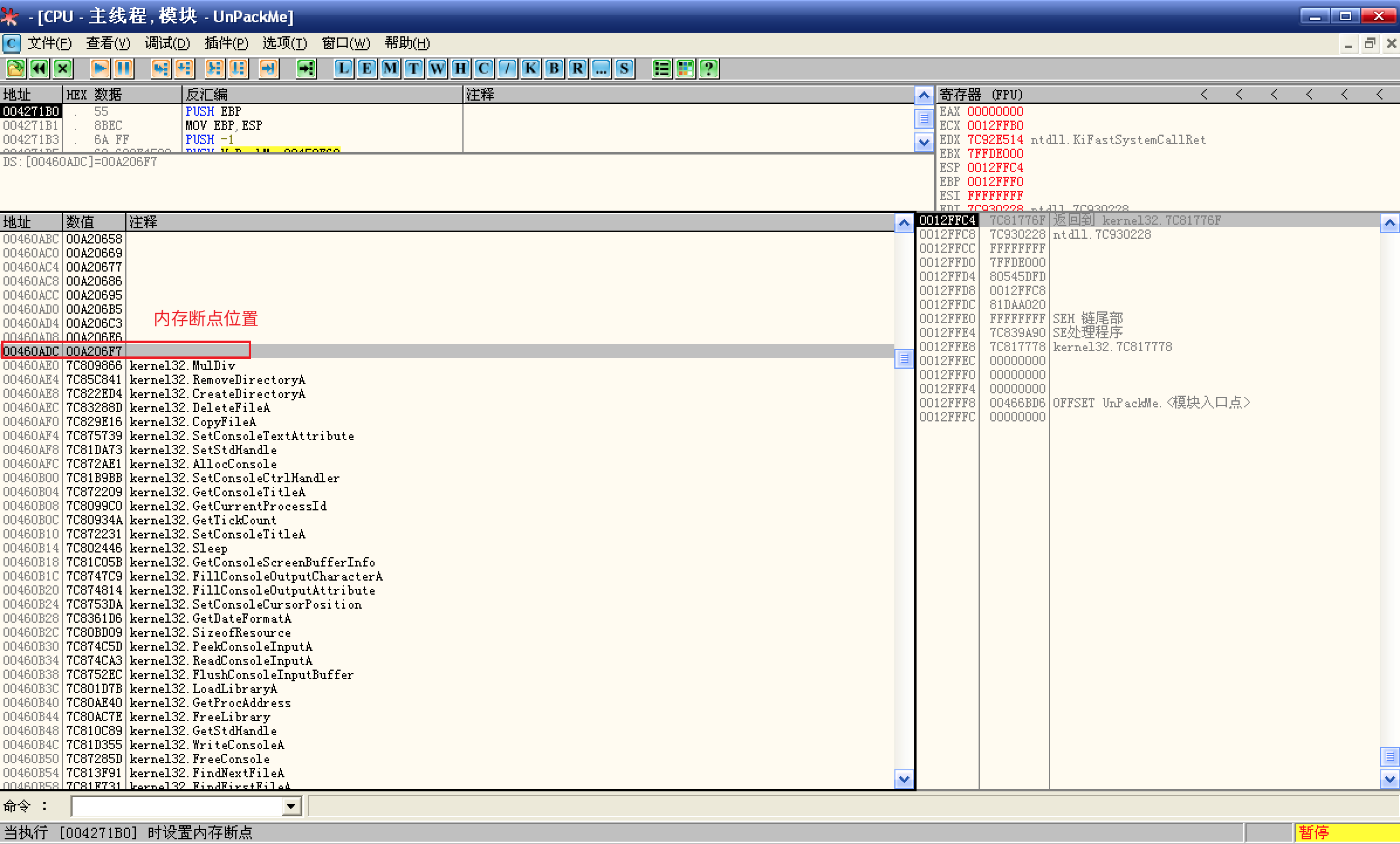Screen dimensions: 1400x844
Task: Click first register panel left-arrow toggle
Action: tap(1204, 94)
